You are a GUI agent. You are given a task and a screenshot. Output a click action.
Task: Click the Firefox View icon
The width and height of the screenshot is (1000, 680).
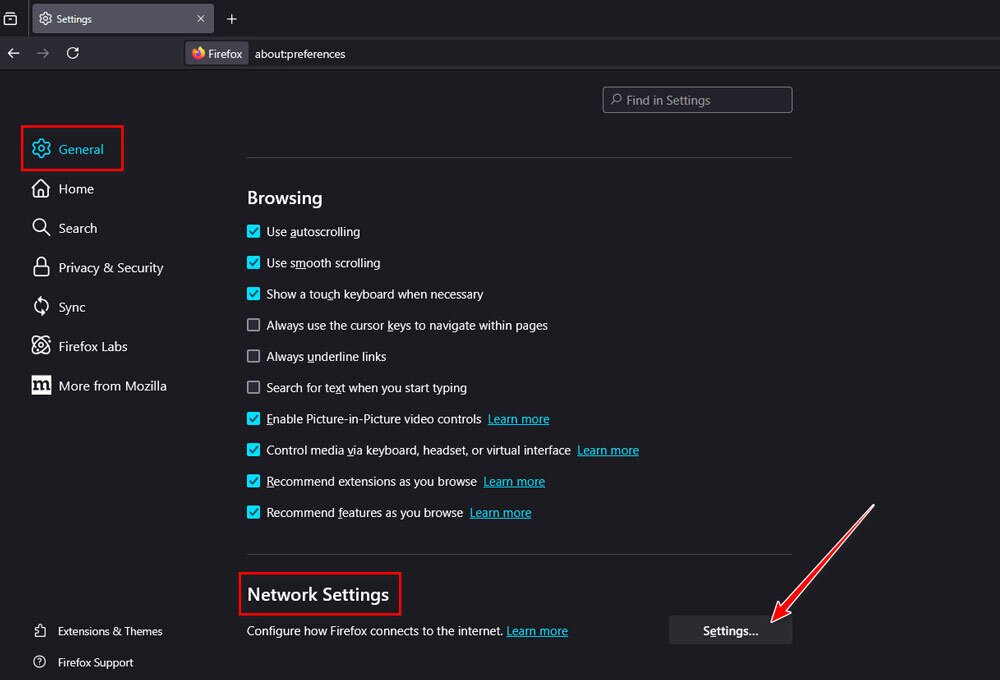click(10, 19)
